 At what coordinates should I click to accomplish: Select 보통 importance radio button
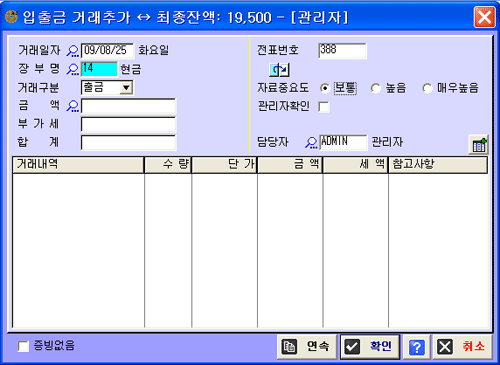pyautogui.click(x=324, y=88)
